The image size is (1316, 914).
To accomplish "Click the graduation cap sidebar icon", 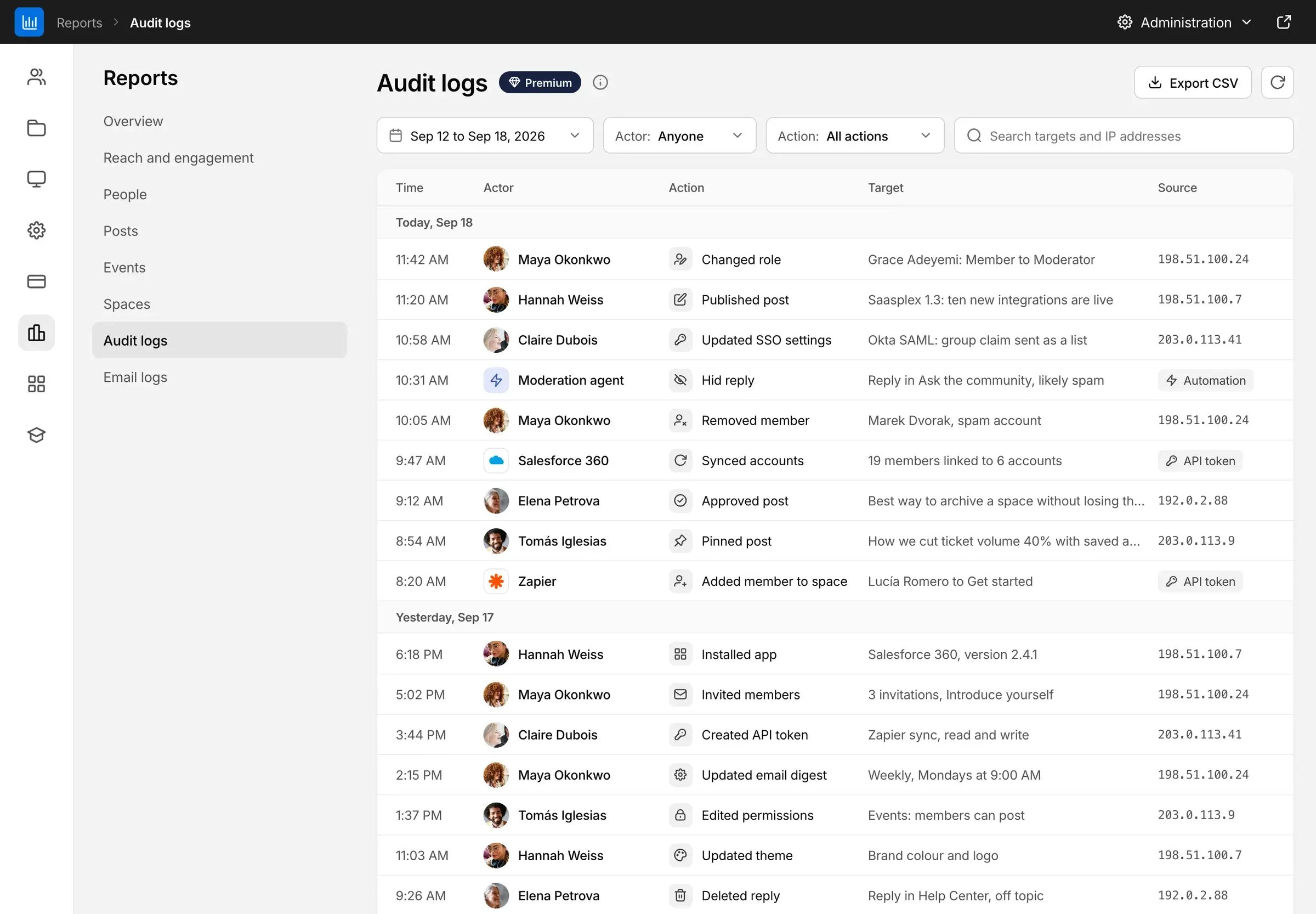I will [x=36, y=435].
